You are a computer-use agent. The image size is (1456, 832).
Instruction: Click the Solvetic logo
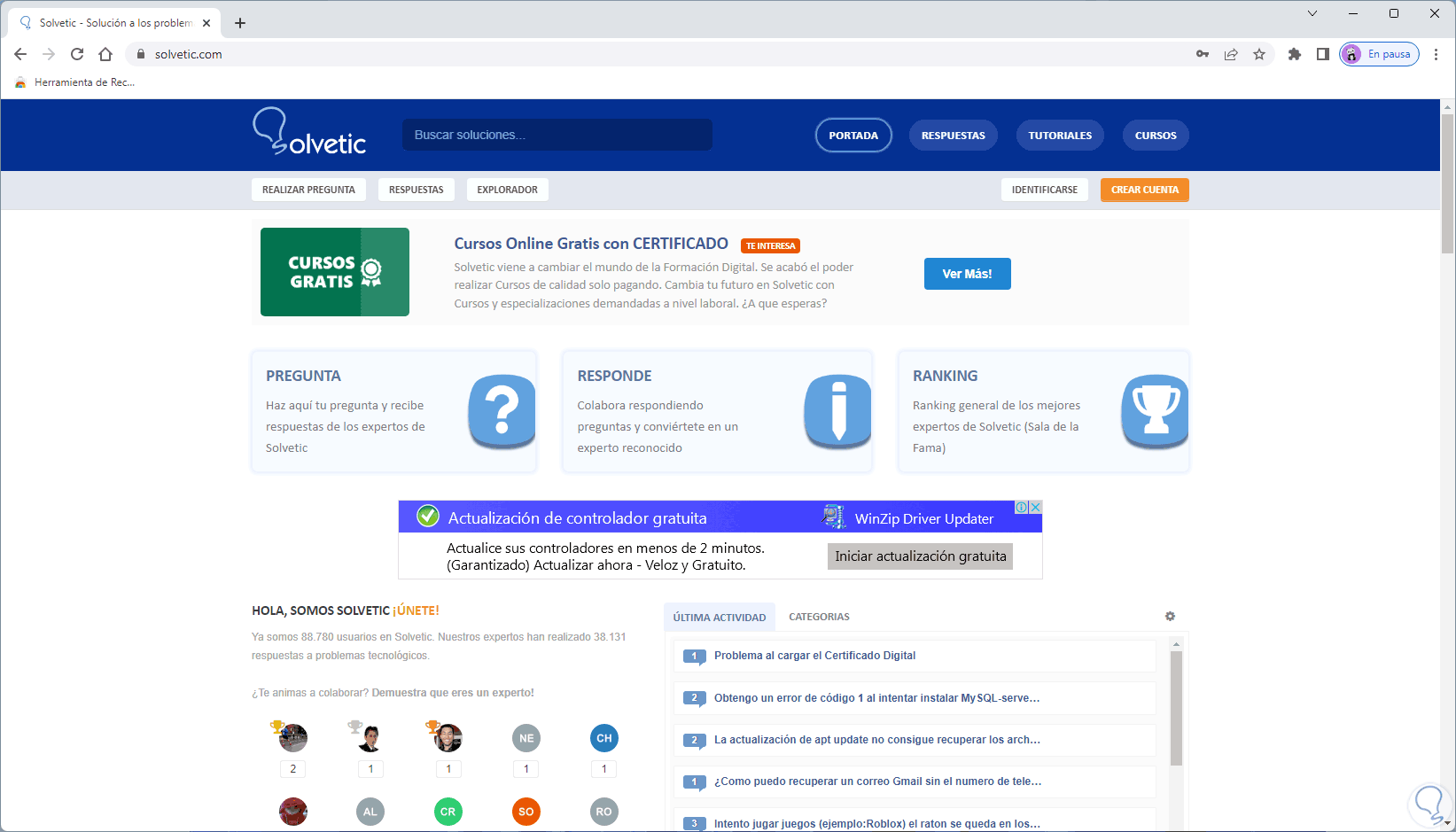309,132
